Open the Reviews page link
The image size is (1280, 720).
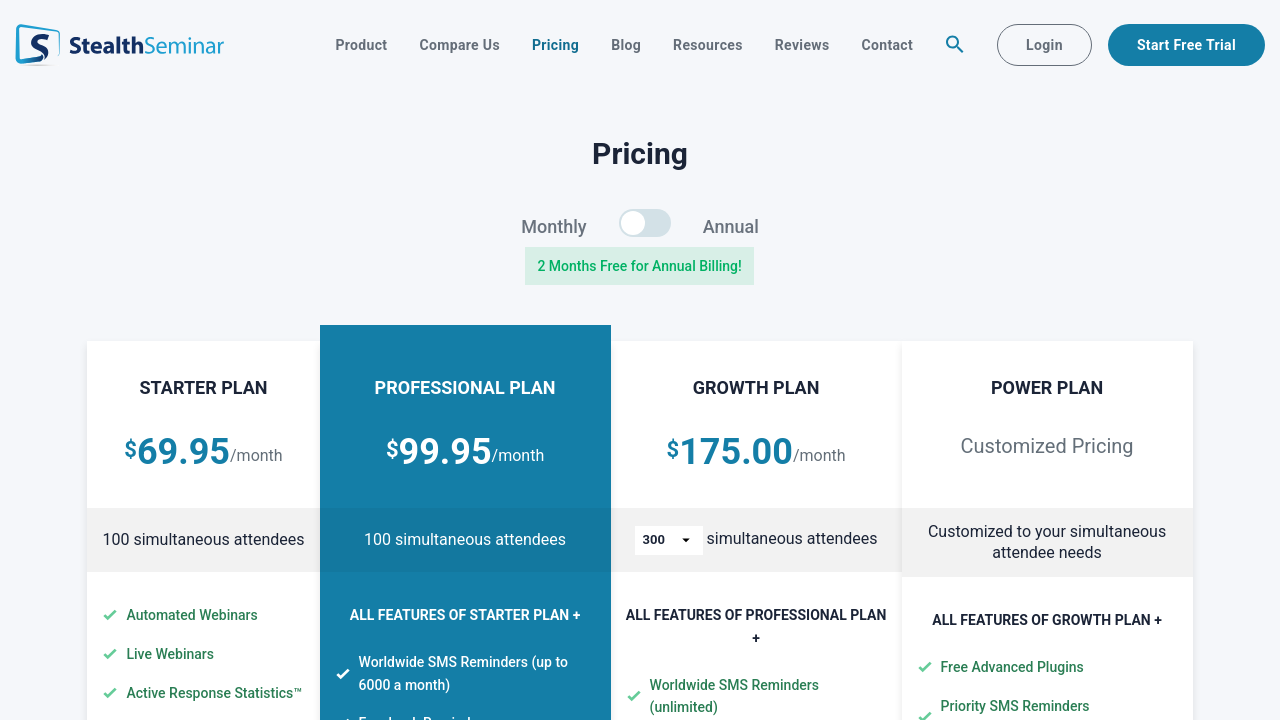[x=801, y=45]
